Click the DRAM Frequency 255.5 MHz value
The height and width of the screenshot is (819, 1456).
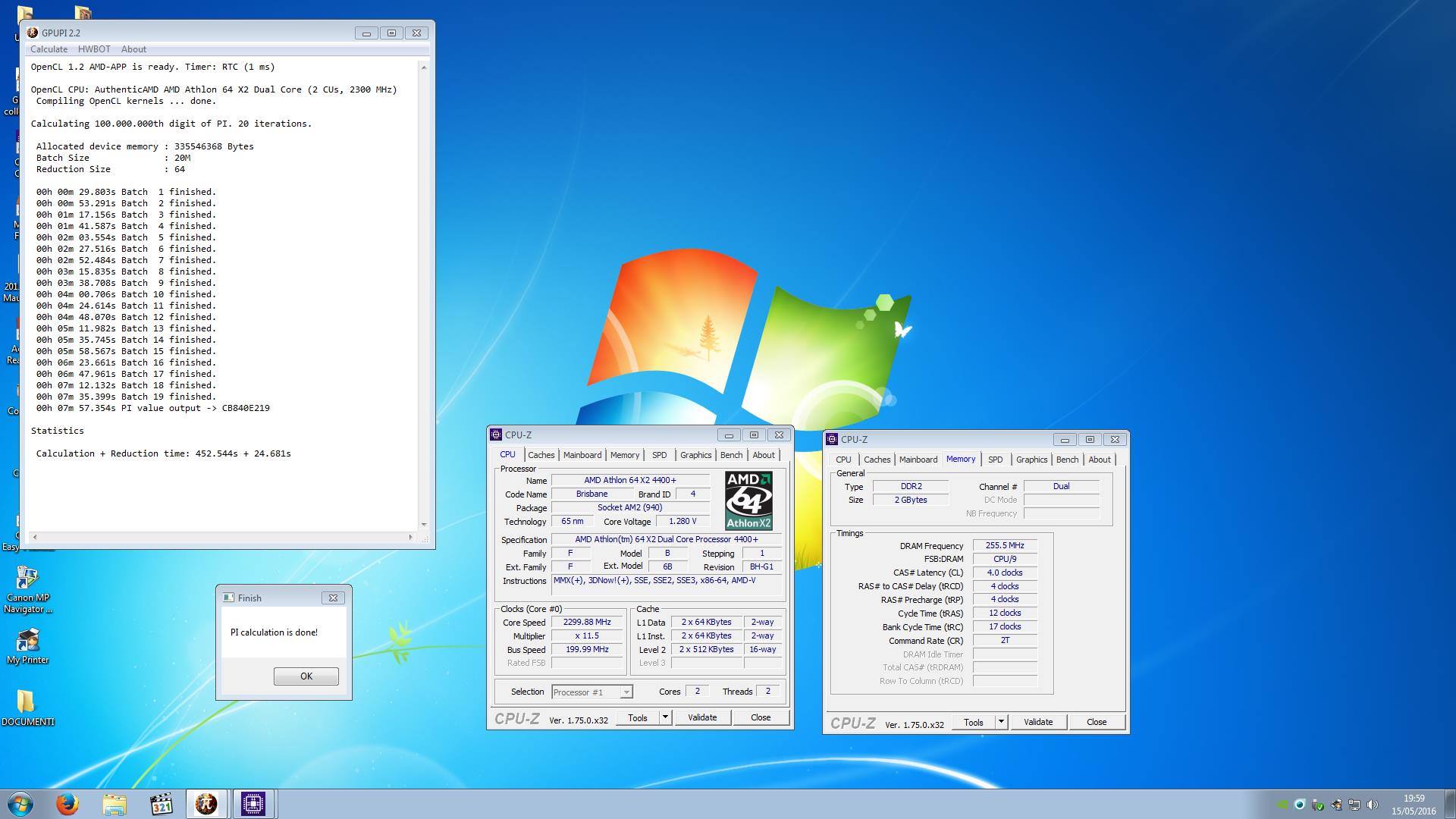[1005, 545]
